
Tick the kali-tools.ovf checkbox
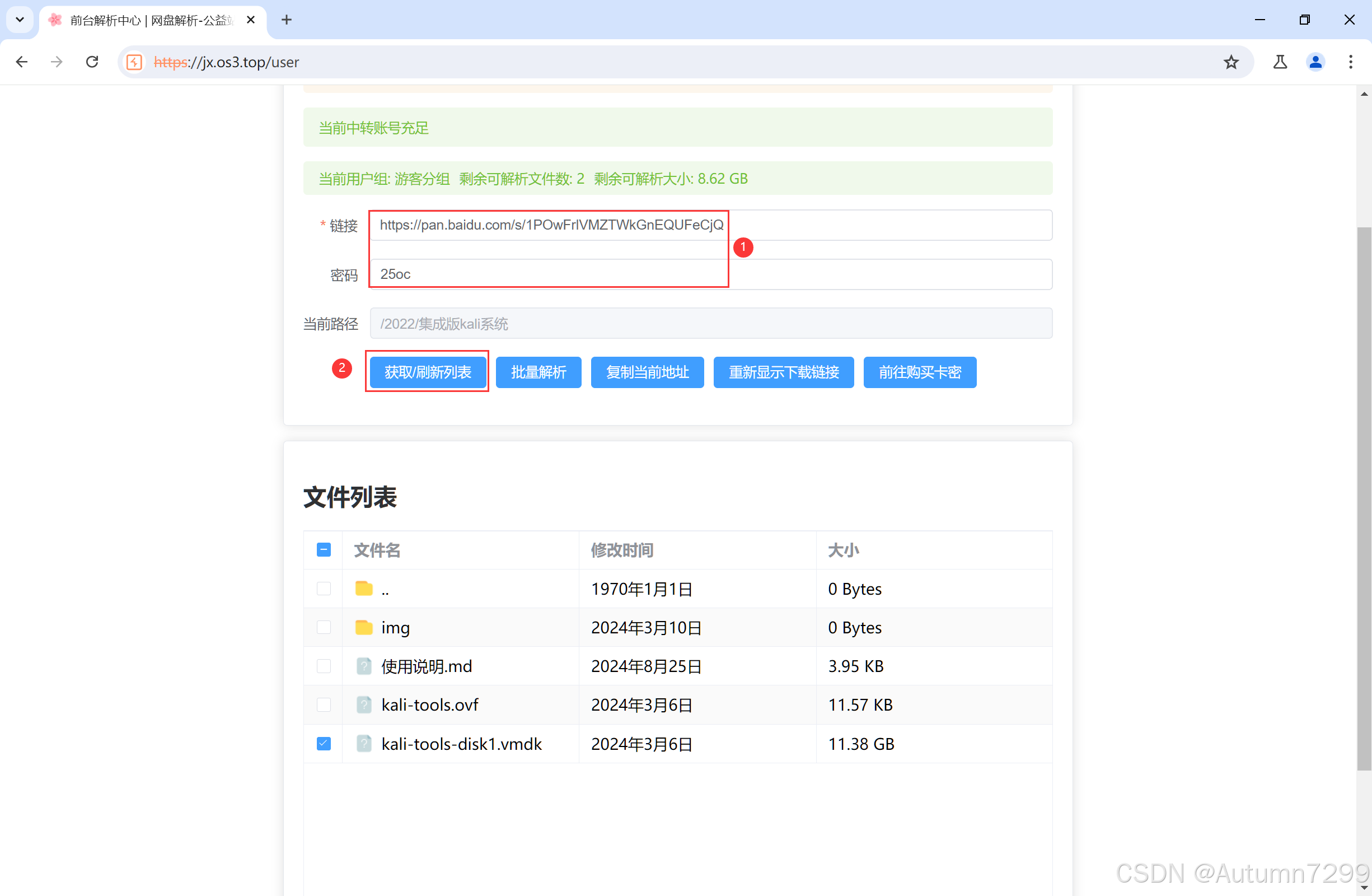[x=324, y=704]
